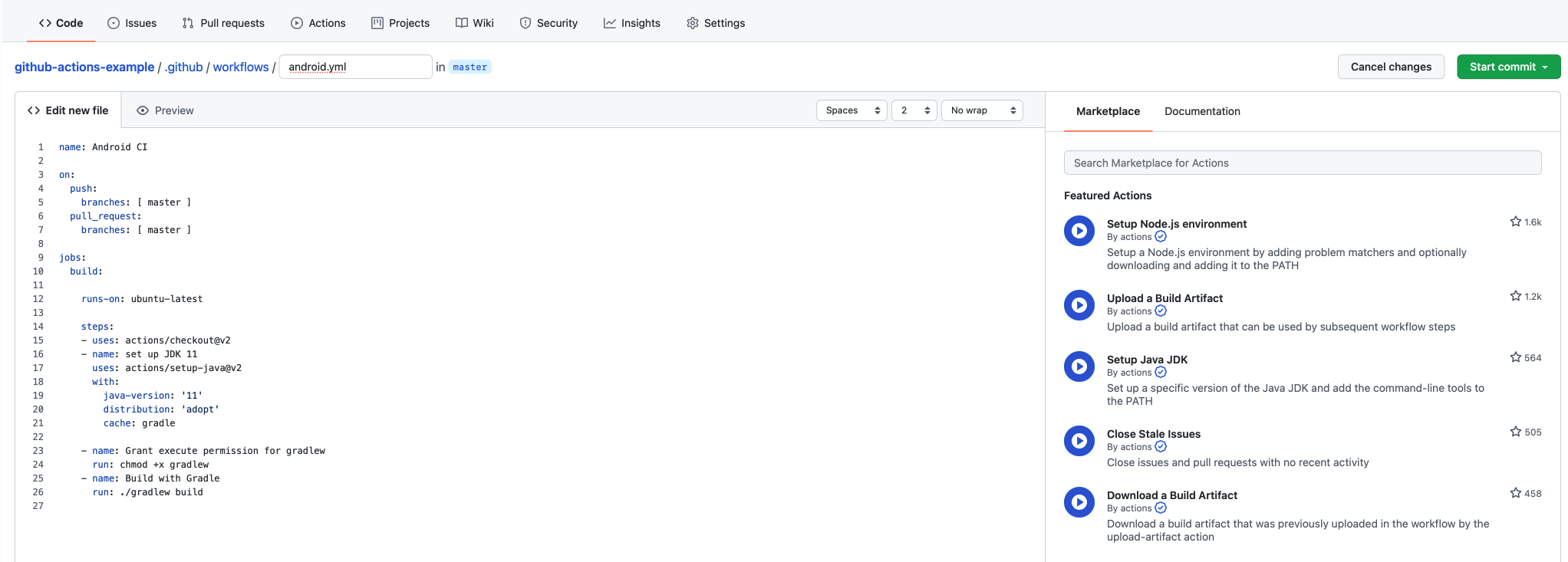Open Close Stale Issues action title
This screenshot has height=562, width=1568.
point(1154,434)
